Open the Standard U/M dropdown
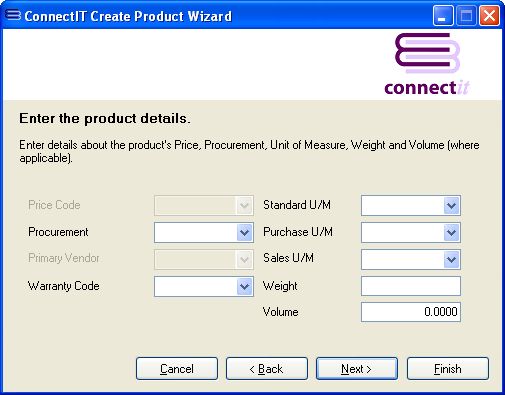Image resolution: width=505 pixels, height=395 pixels. point(451,205)
